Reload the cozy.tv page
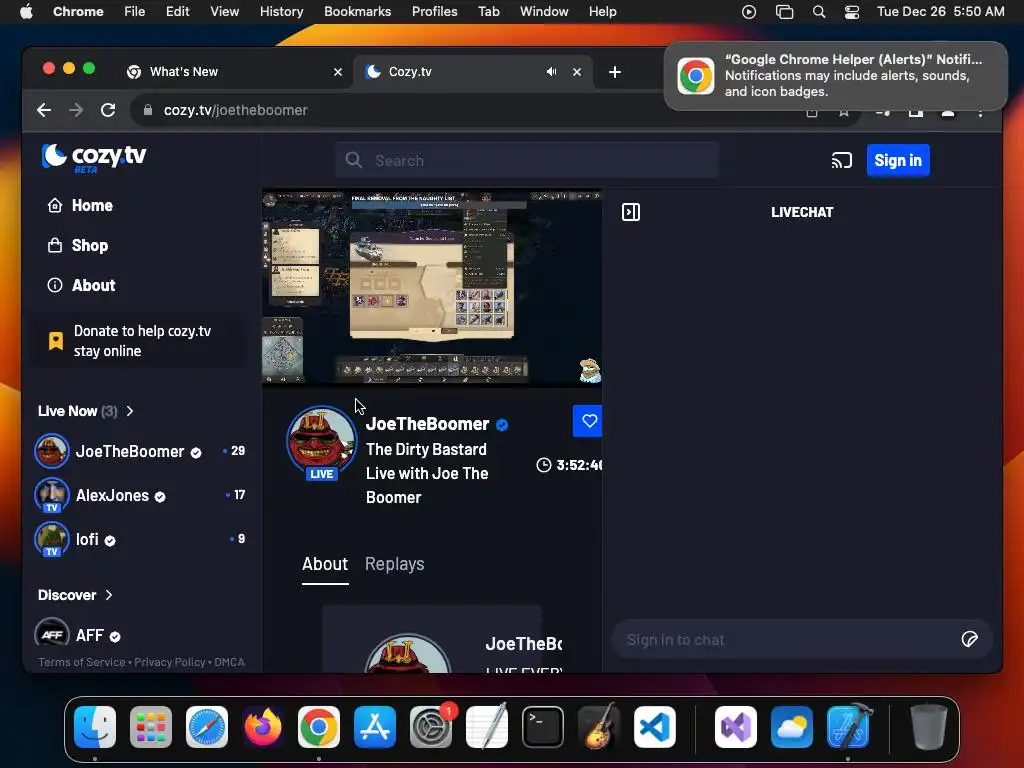Screen dimensions: 1024x768 (x=108, y=110)
